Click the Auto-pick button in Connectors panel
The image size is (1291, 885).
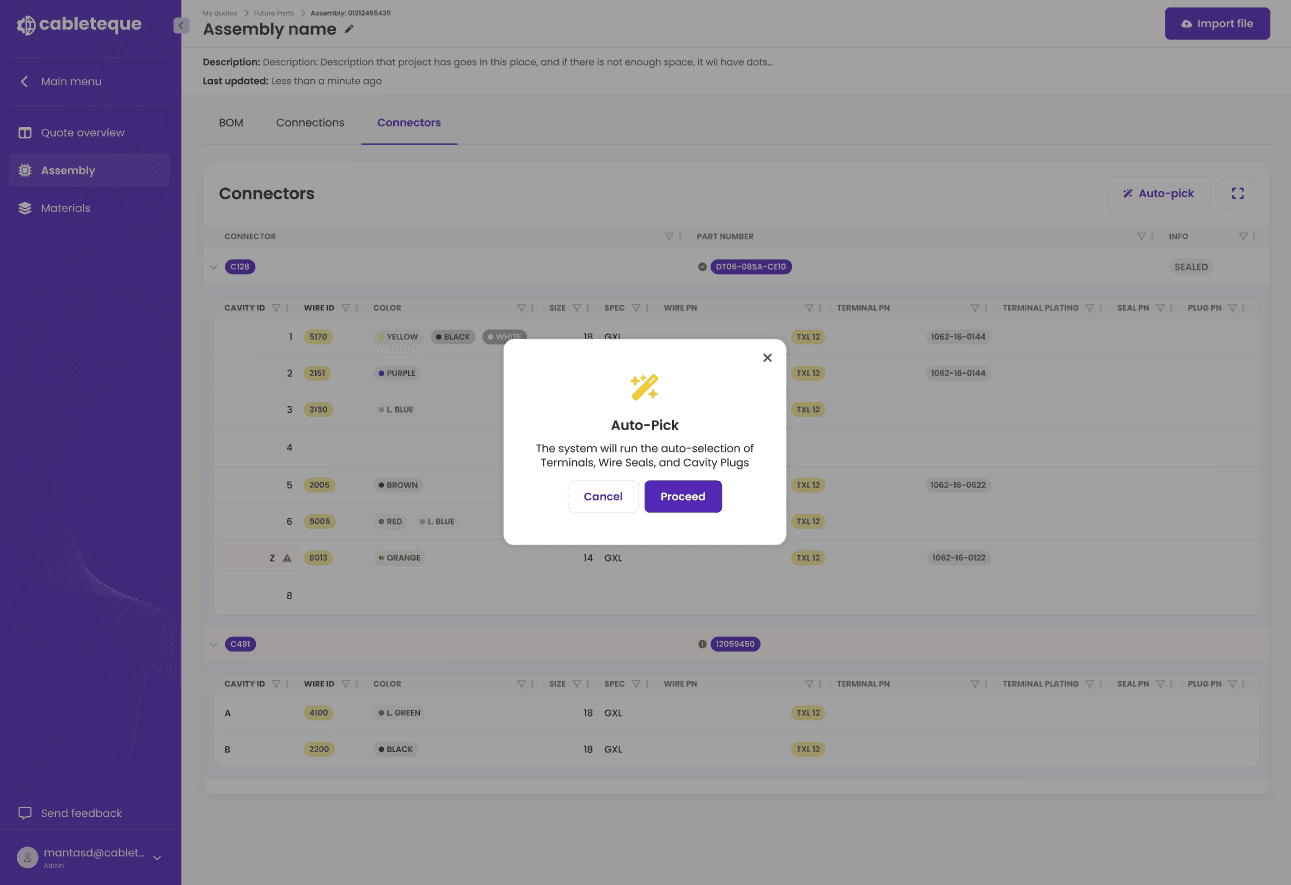(1158, 193)
